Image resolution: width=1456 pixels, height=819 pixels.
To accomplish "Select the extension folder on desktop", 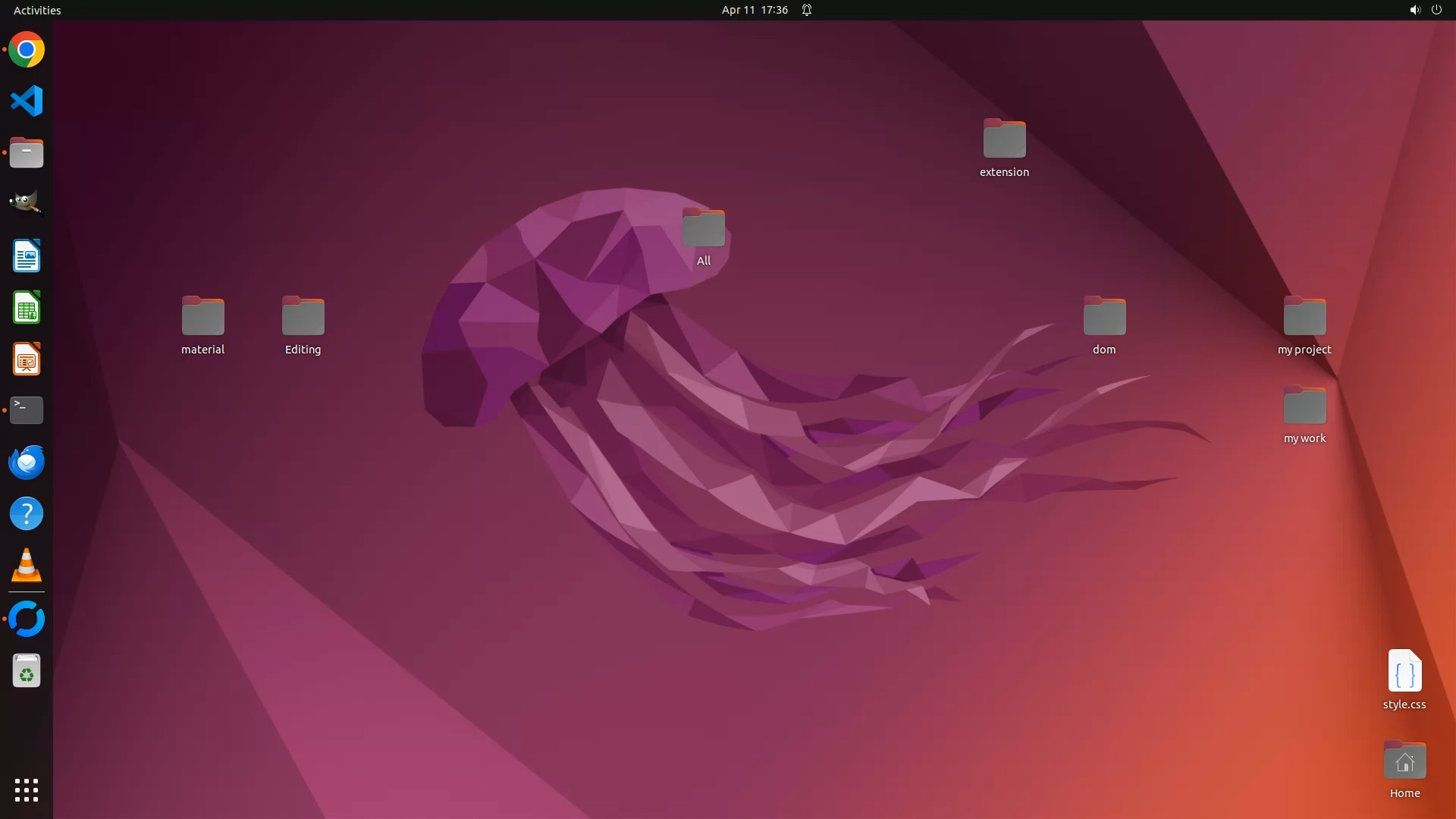I will pos(1004,140).
